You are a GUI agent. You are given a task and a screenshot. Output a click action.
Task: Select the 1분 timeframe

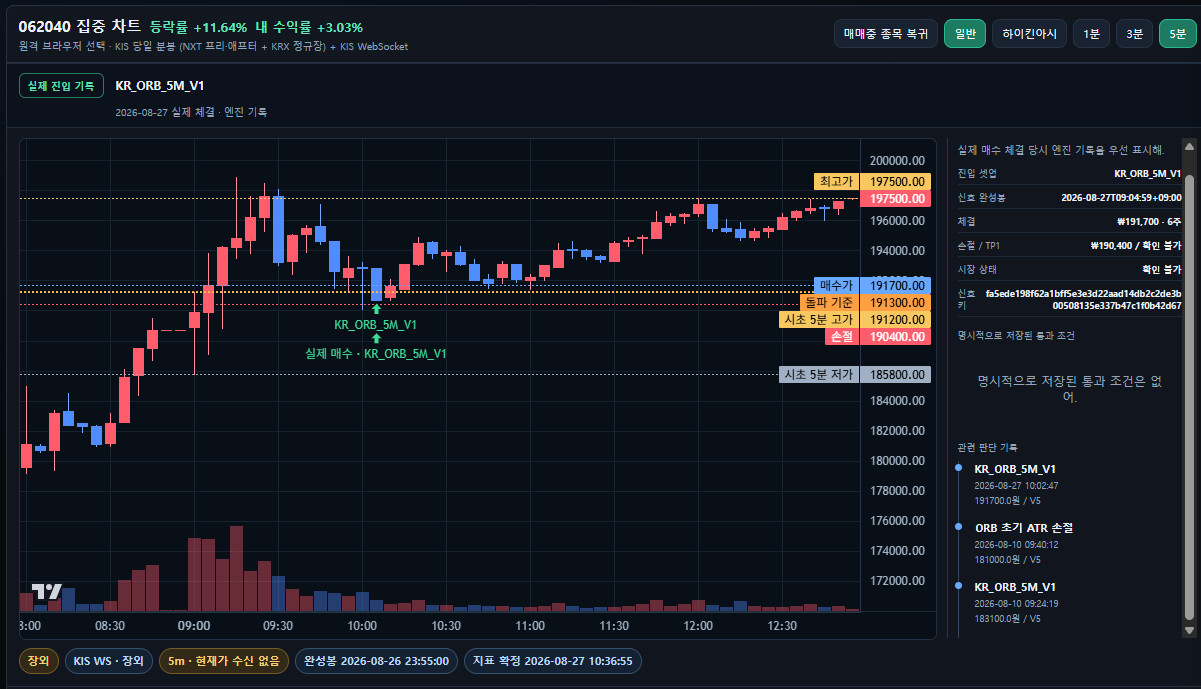(1091, 33)
